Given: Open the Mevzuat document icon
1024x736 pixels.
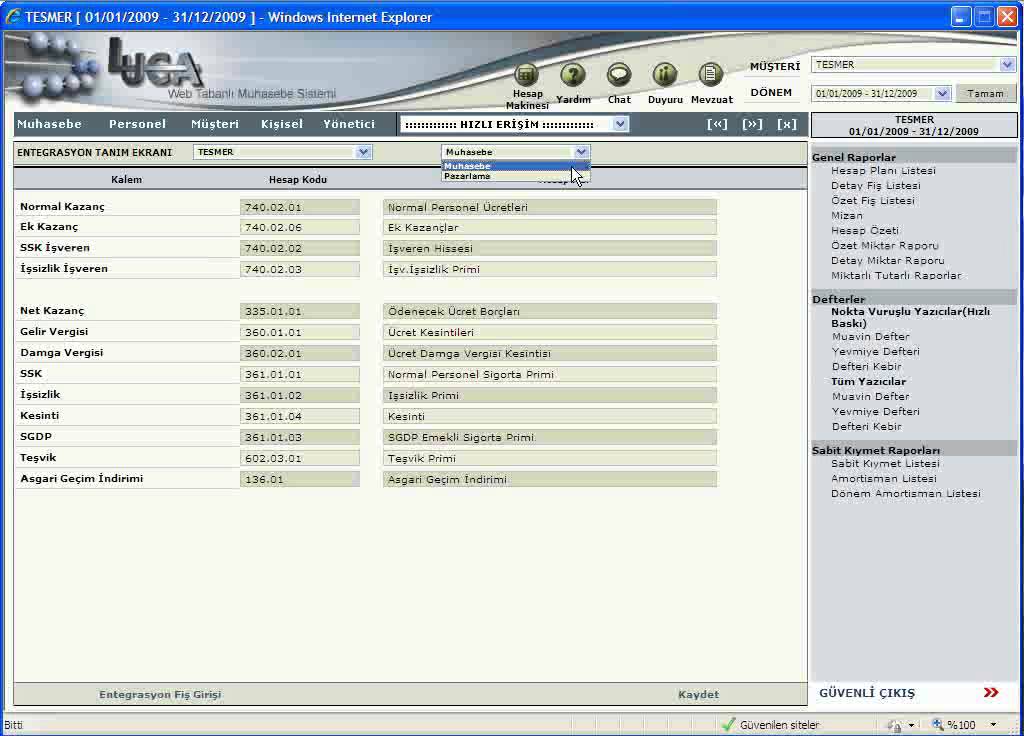Looking at the screenshot, I should click(x=711, y=76).
